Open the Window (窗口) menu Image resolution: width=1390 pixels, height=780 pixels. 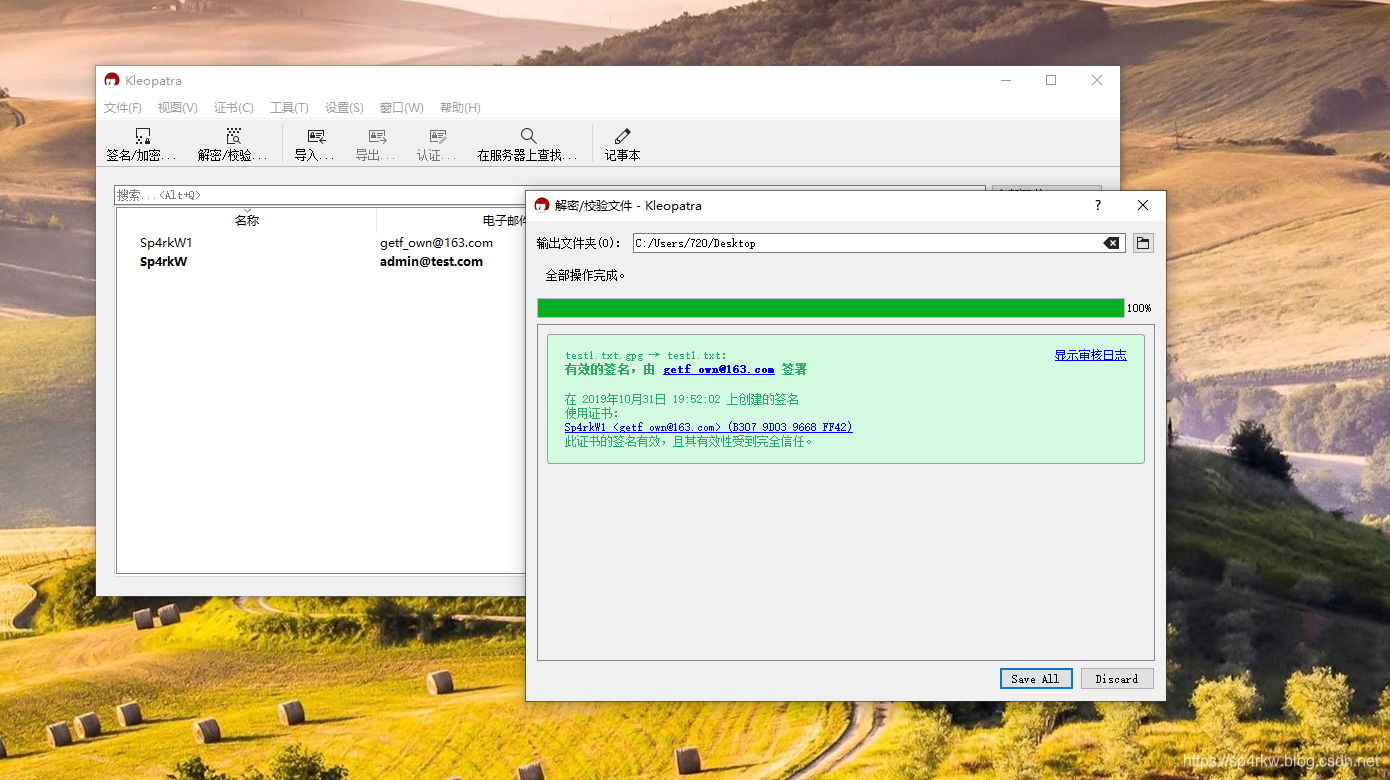click(401, 108)
